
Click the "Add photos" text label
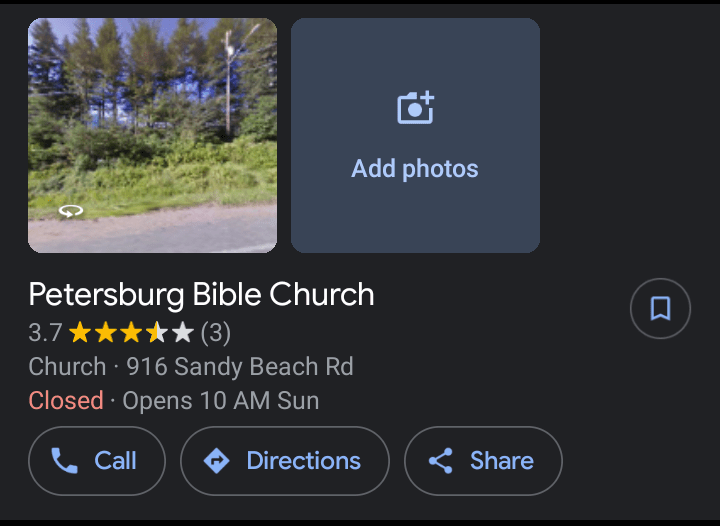pyautogui.click(x=415, y=168)
